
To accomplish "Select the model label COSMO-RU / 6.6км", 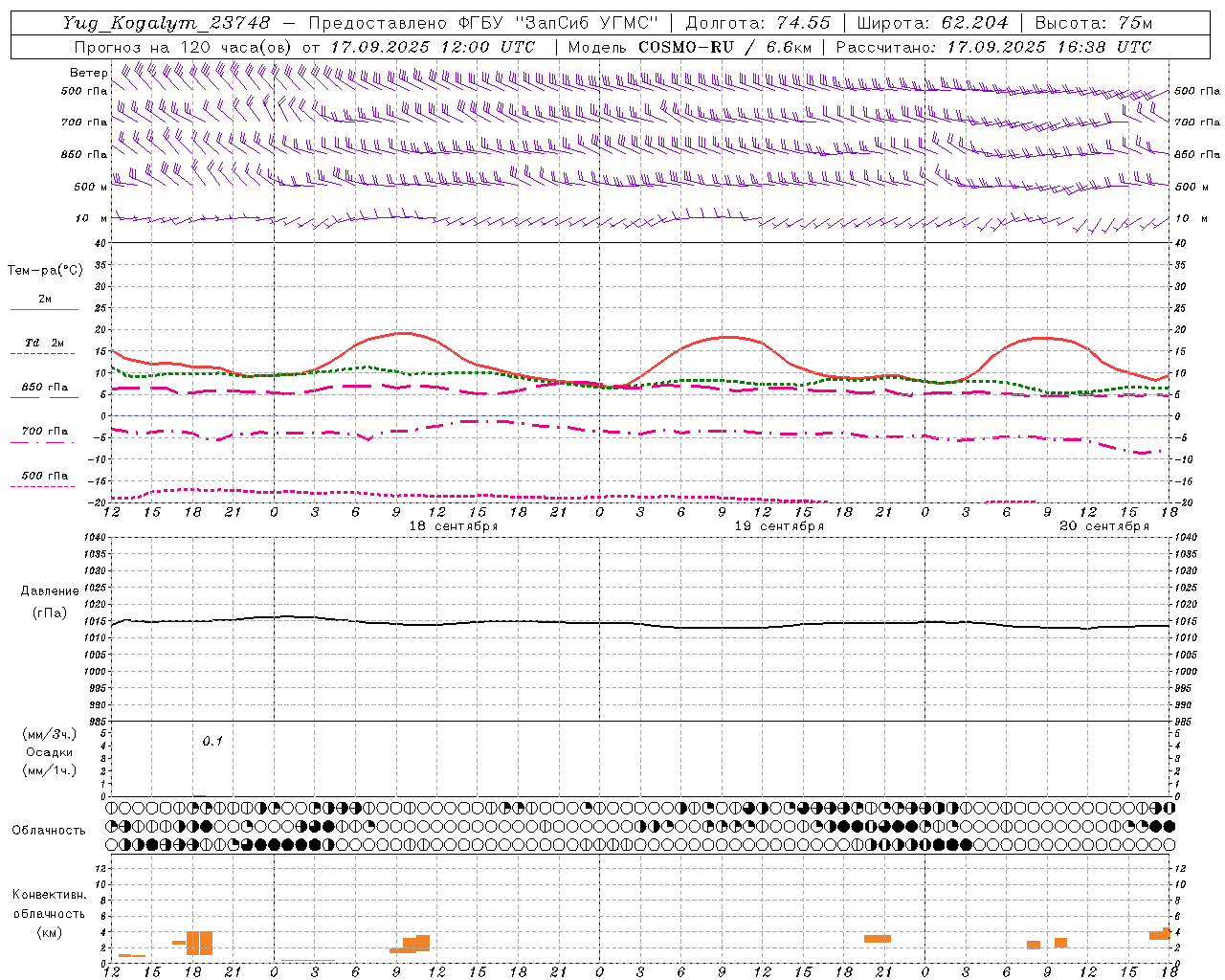I will click(725, 47).
